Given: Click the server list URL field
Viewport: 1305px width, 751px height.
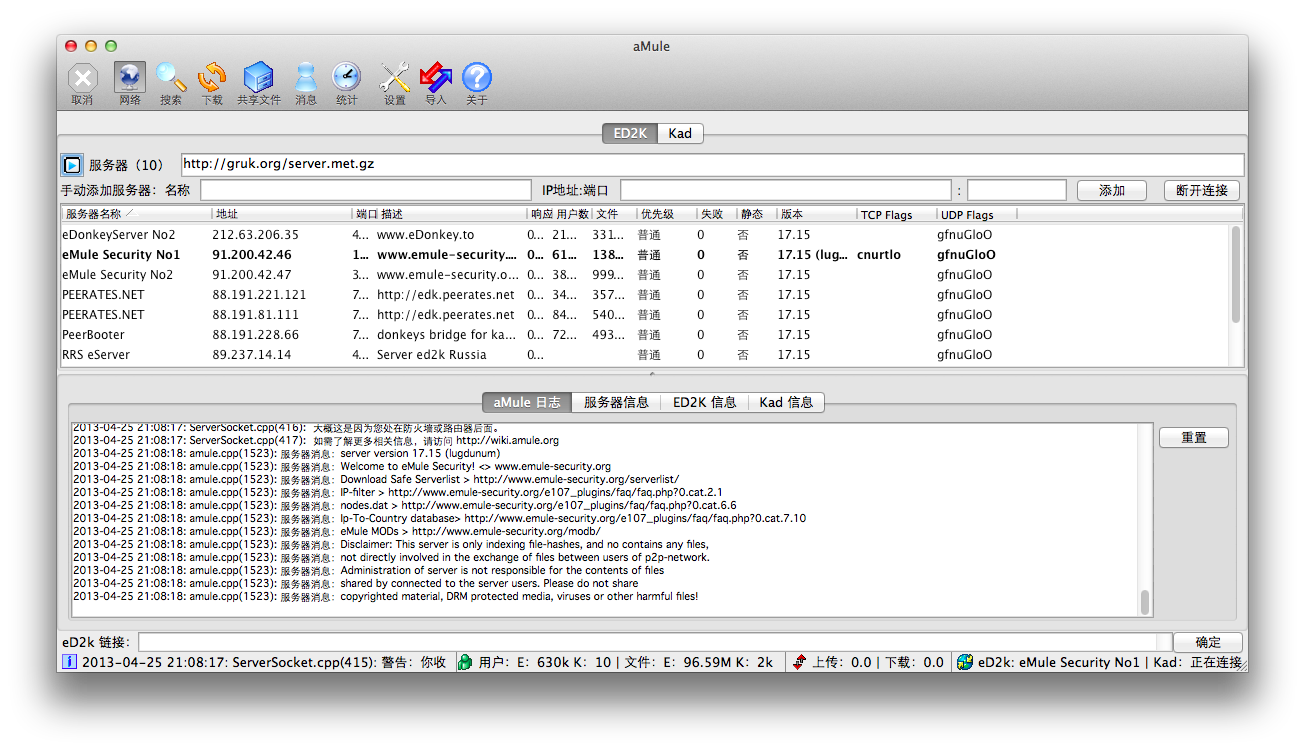Looking at the screenshot, I should click(712, 164).
